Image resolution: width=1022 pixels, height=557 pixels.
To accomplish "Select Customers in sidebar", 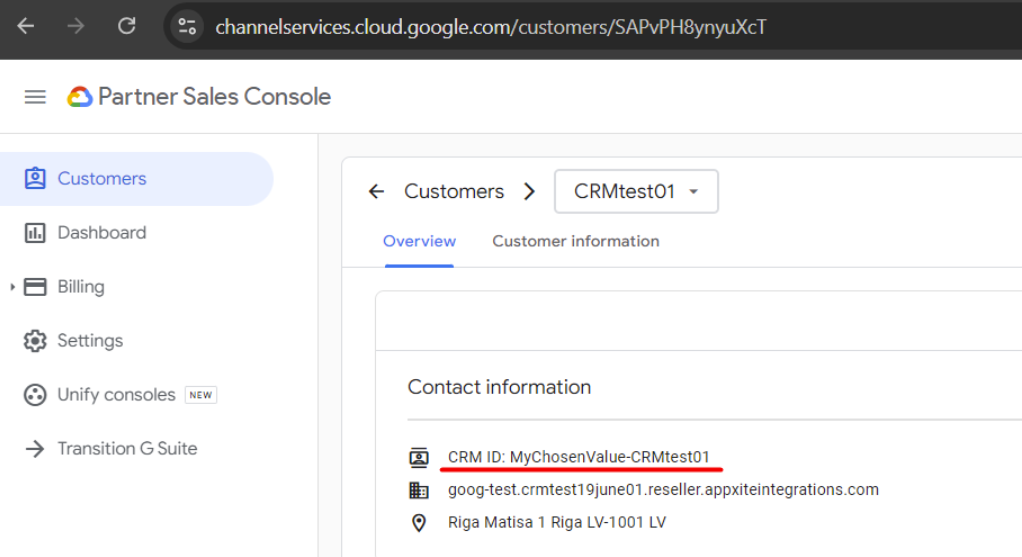I will [x=136, y=179].
